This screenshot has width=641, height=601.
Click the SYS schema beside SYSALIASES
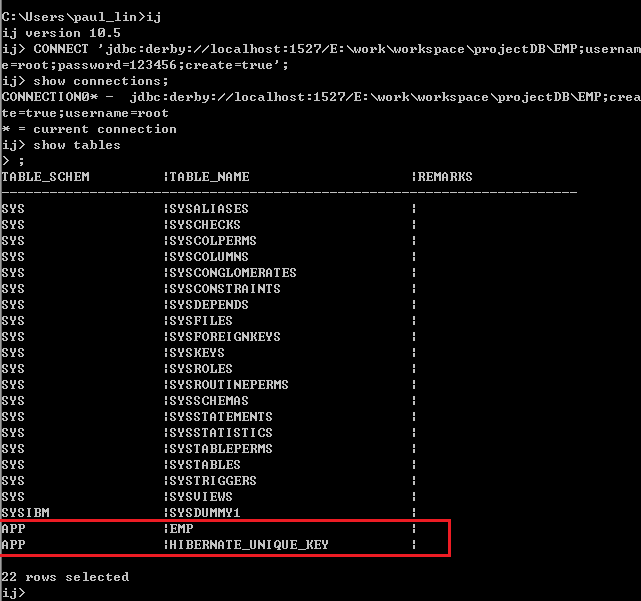[13, 209]
